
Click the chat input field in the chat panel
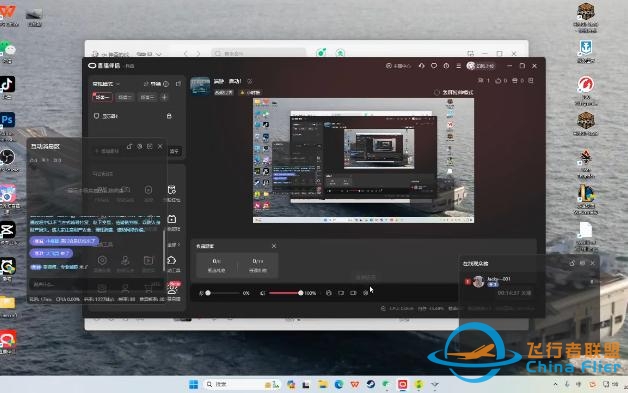[95, 285]
